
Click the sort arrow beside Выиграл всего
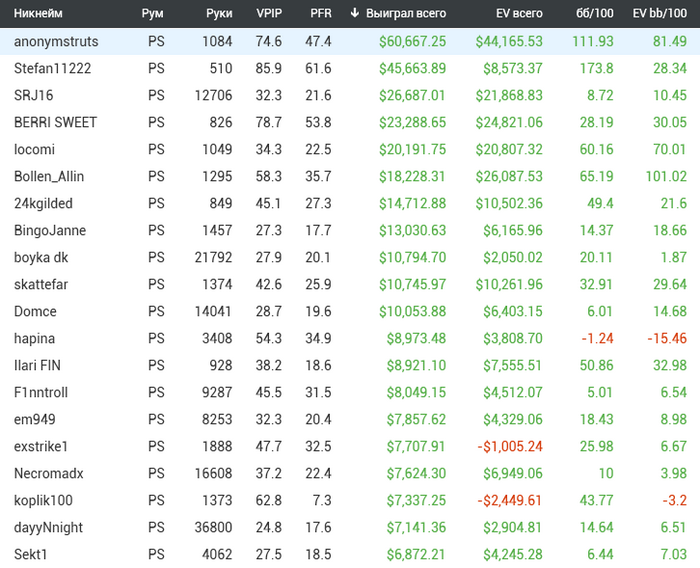pyautogui.click(x=354, y=13)
